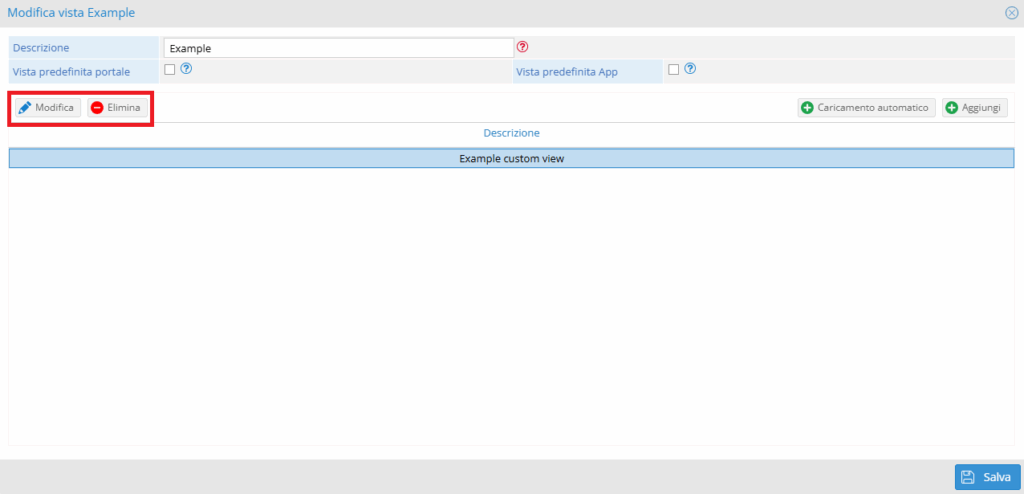1024x494 pixels.
Task: Click the Caricamento automatico button
Action: click(867, 108)
